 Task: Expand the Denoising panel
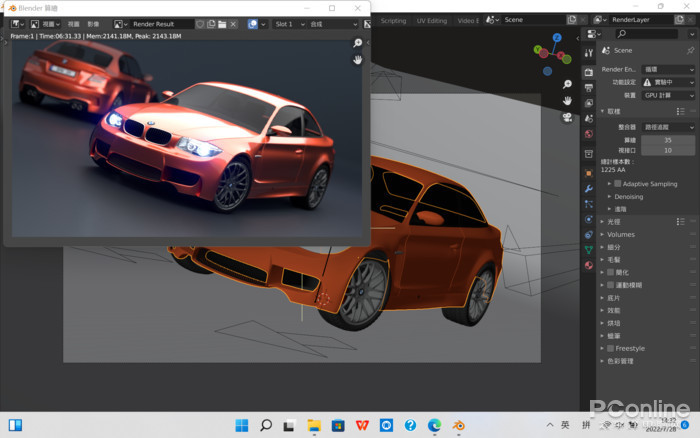coord(629,196)
